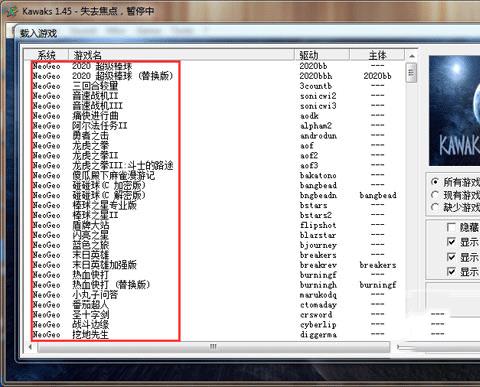Select the 现有游戏 radio button
Screen dimensions: 480x387
coord(435,195)
